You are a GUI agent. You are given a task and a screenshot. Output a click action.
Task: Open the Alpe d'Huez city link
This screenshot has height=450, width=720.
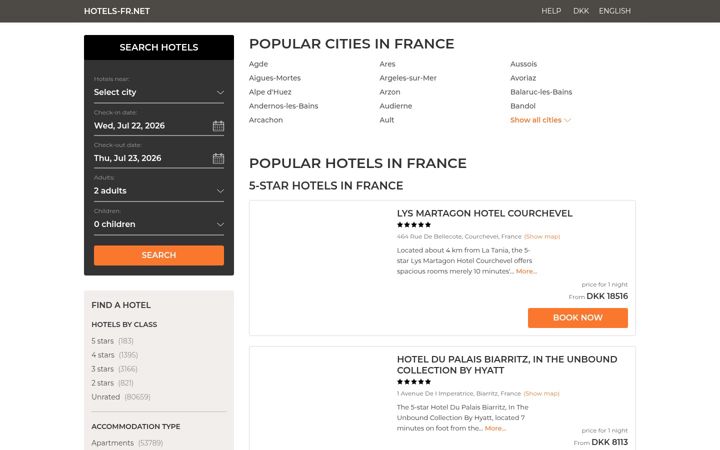pos(270,92)
